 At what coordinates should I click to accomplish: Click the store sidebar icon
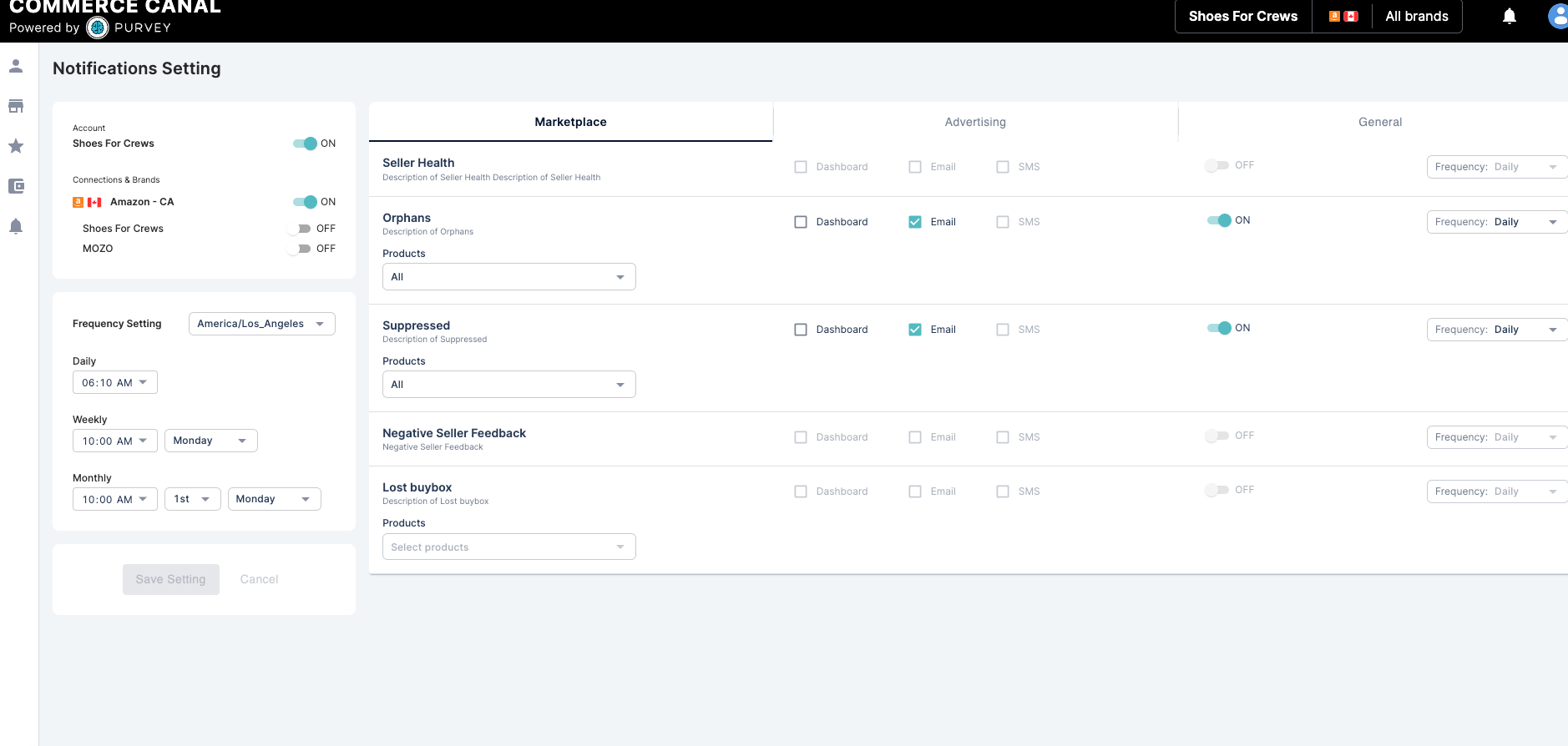tap(16, 106)
